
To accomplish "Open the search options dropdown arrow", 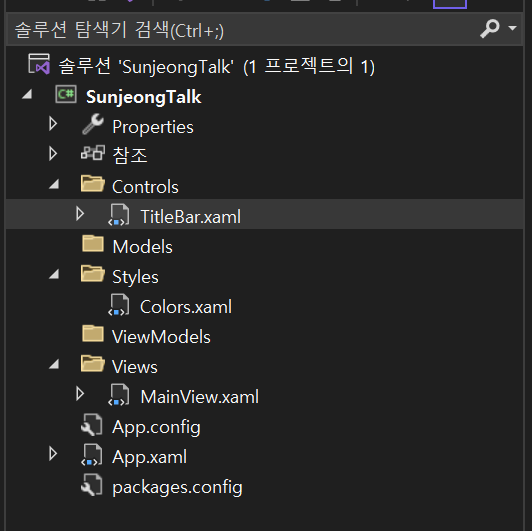I will coord(512,28).
